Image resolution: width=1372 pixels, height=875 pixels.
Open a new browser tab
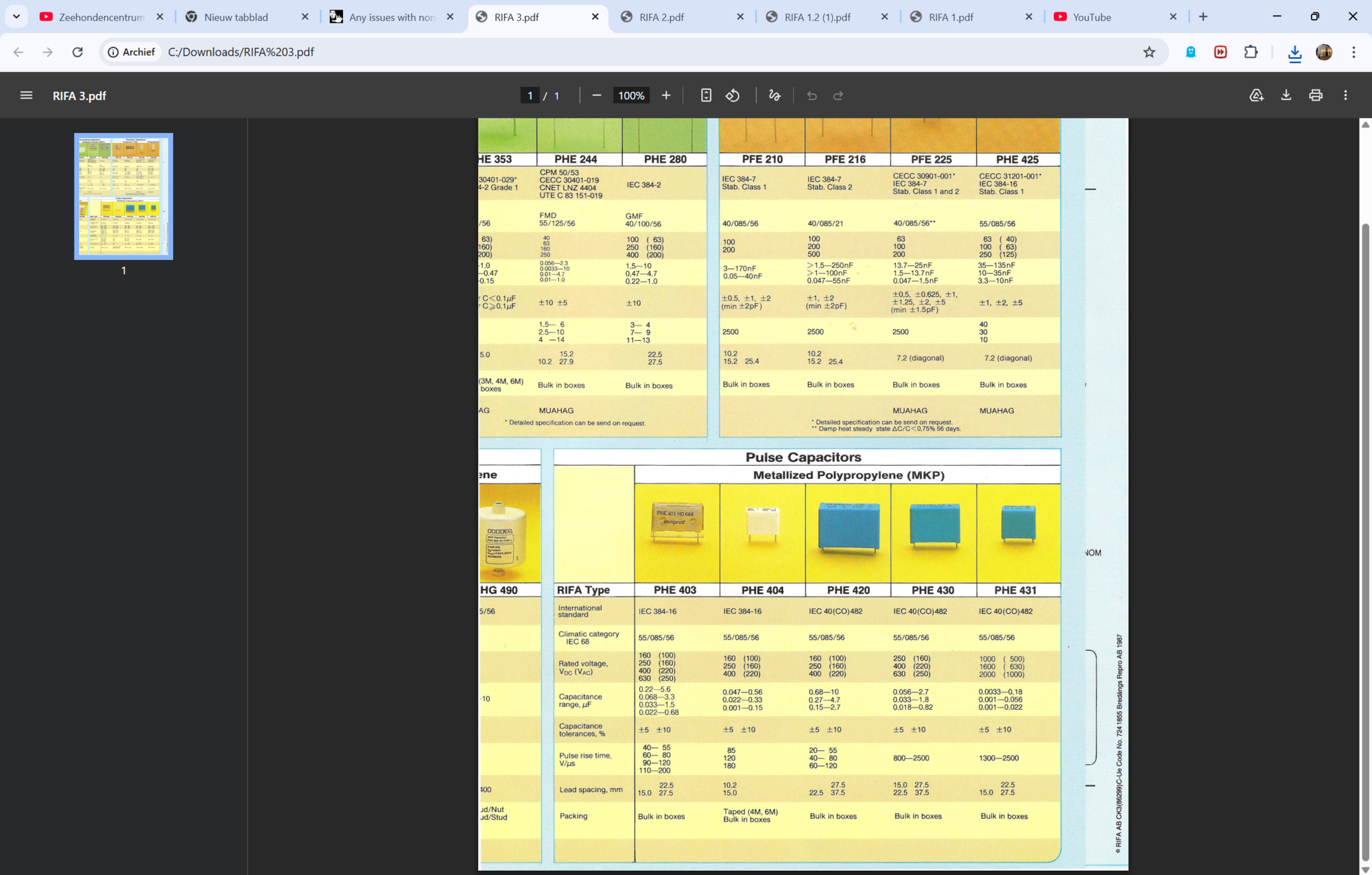(1203, 16)
